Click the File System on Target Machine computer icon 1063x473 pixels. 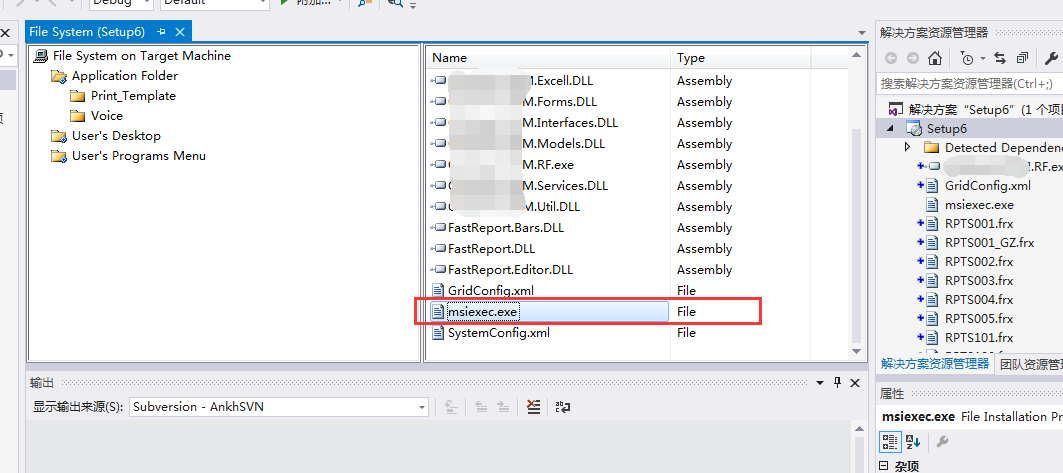point(41,56)
